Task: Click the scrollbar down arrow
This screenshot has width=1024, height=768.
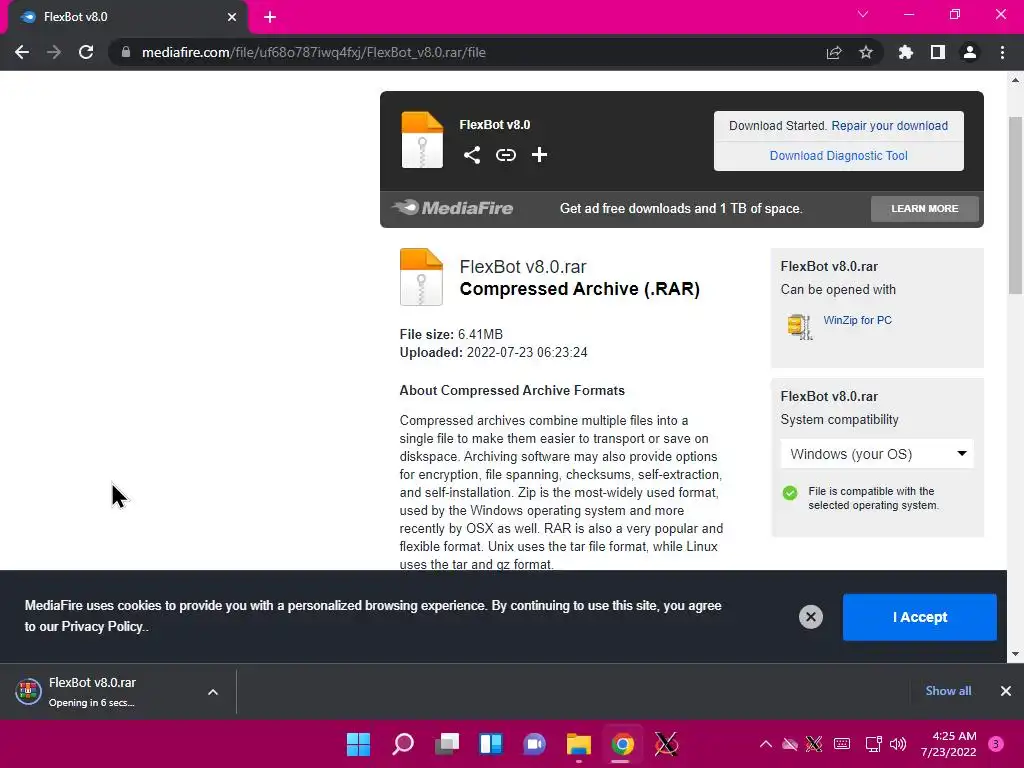Action: [1015, 654]
